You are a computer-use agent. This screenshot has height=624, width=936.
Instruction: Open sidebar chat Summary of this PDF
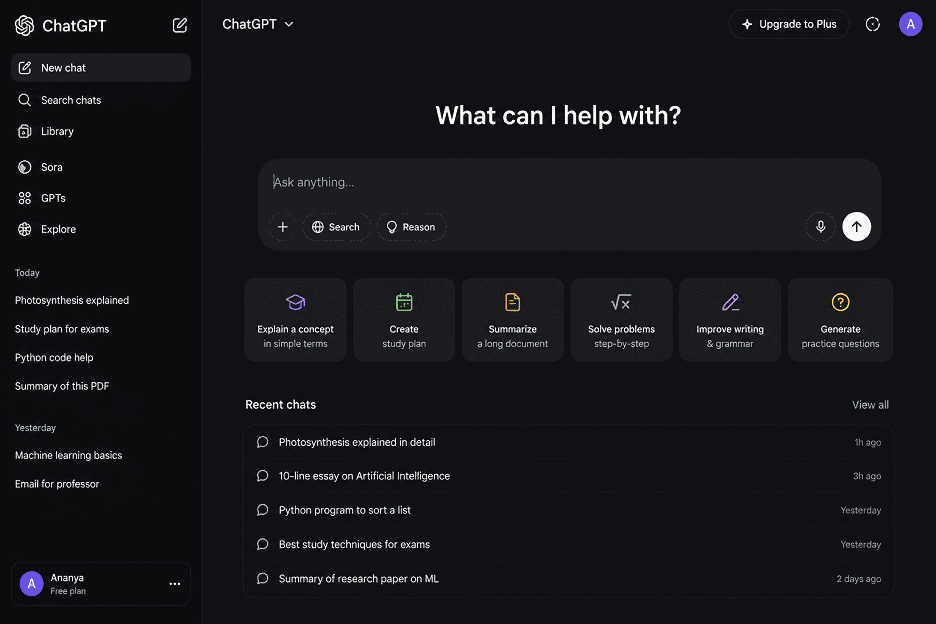pos(61,386)
